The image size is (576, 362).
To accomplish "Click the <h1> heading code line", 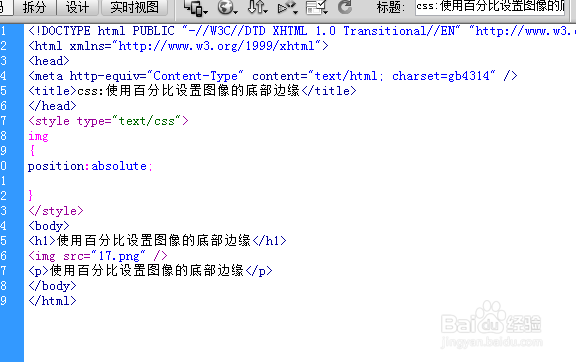I will click(x=157, y=241).
